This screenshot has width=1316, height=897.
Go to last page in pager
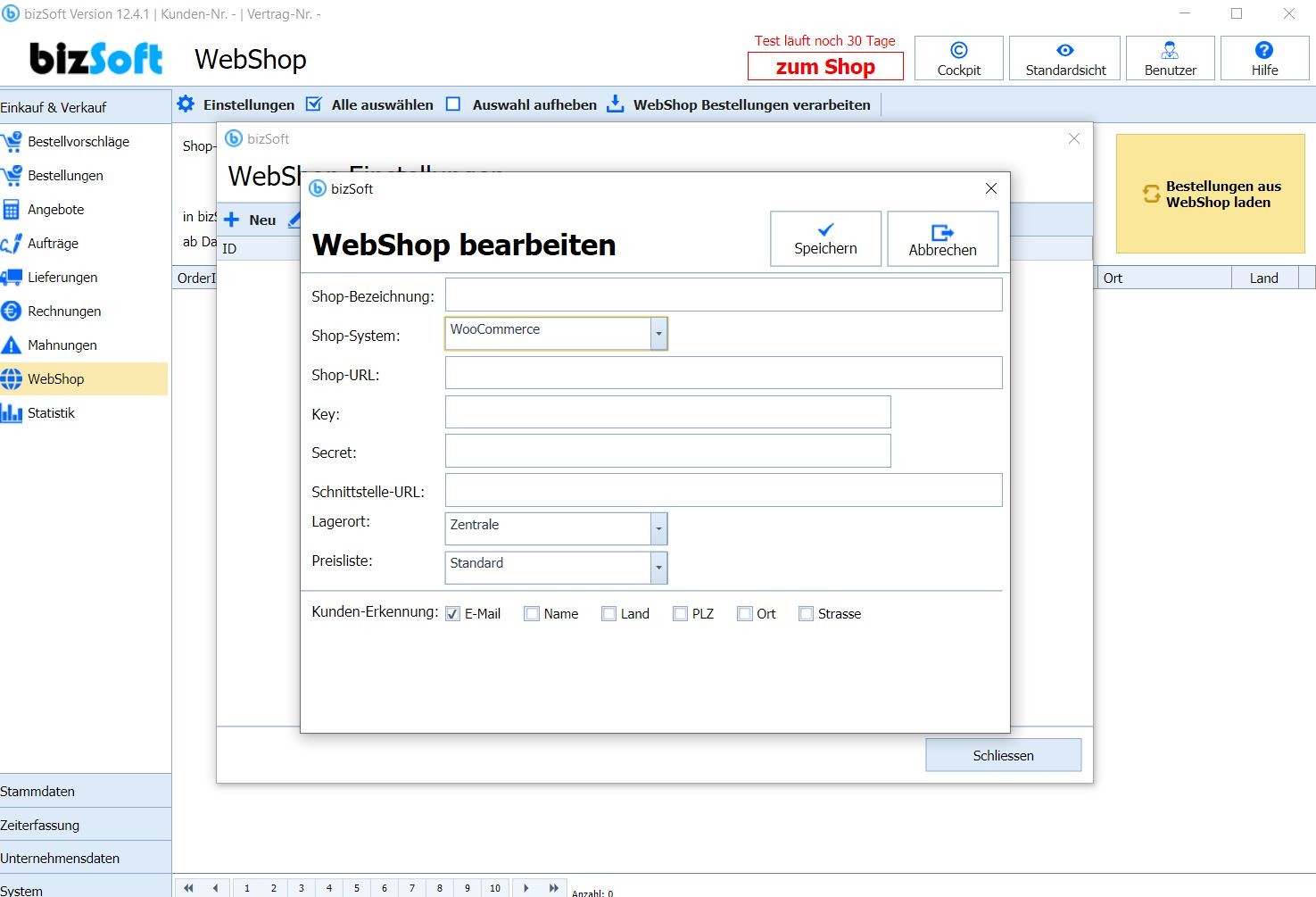click(554, 888)
